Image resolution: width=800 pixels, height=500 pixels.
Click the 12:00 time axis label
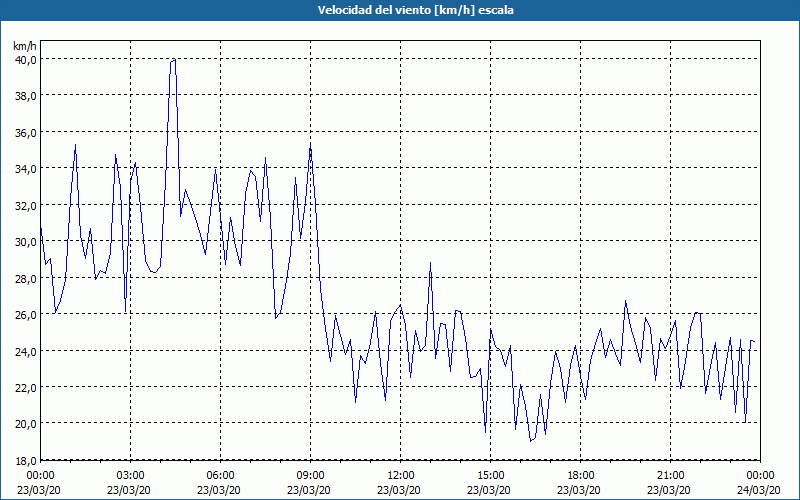point(401,476)
